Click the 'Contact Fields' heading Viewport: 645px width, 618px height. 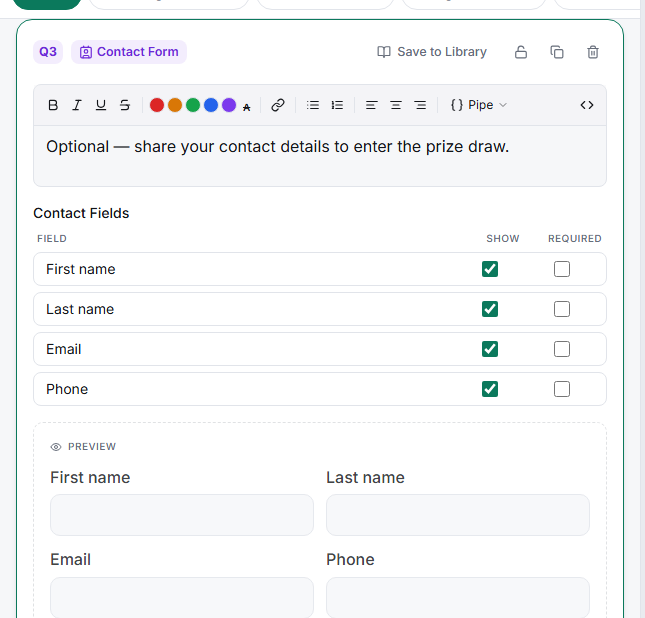pos(81,213)
